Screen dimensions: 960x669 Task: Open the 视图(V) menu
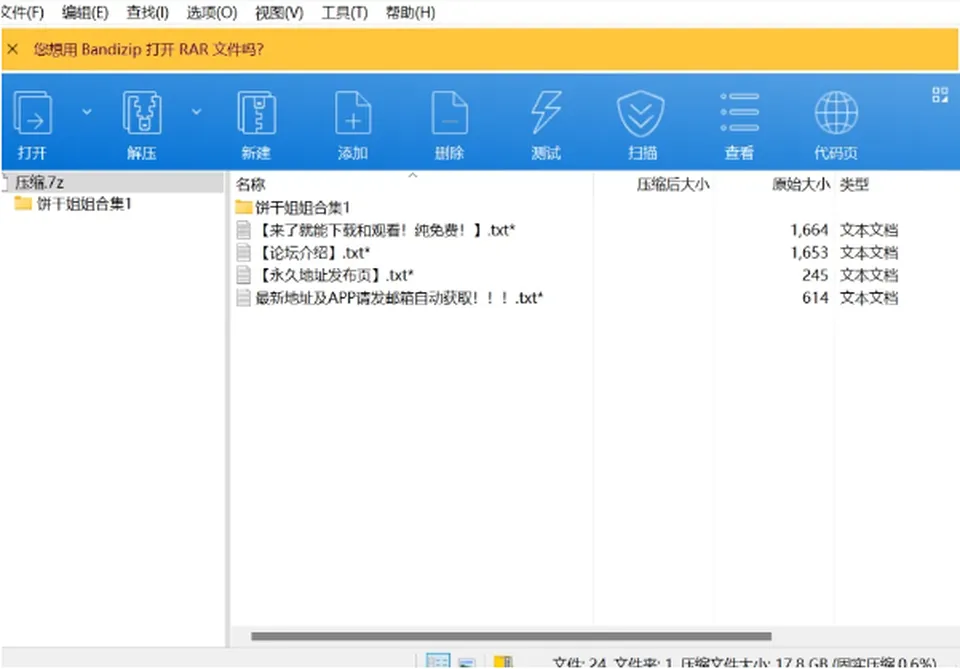[x=279, y=12]
